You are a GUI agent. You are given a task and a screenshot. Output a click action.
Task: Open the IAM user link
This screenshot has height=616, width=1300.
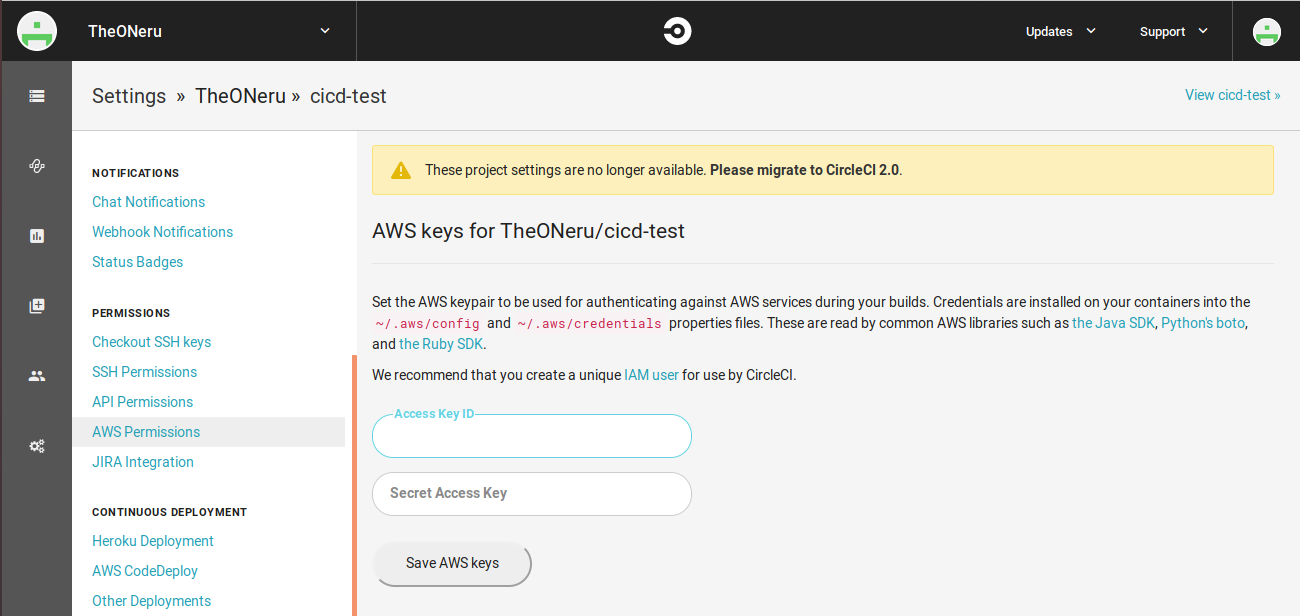[651, 375]
